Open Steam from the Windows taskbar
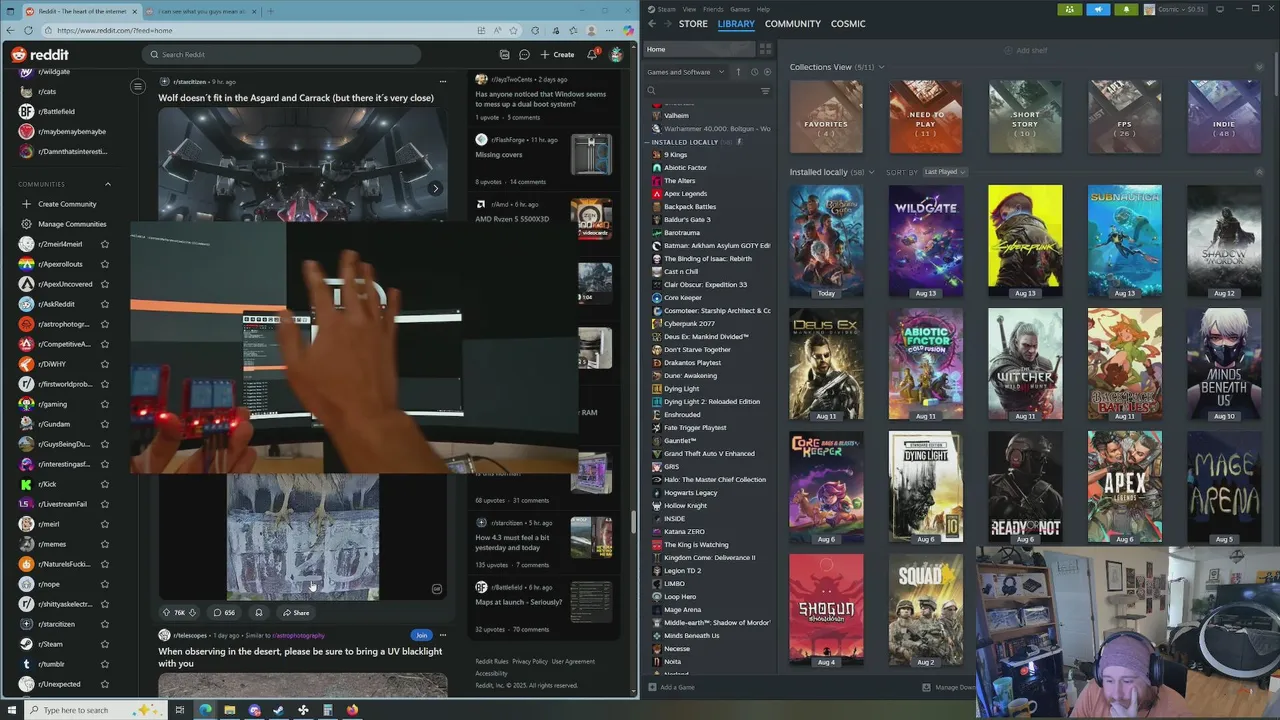Image resolution: width=1280 pixels, height=720 pixels. tap(278, 710)
